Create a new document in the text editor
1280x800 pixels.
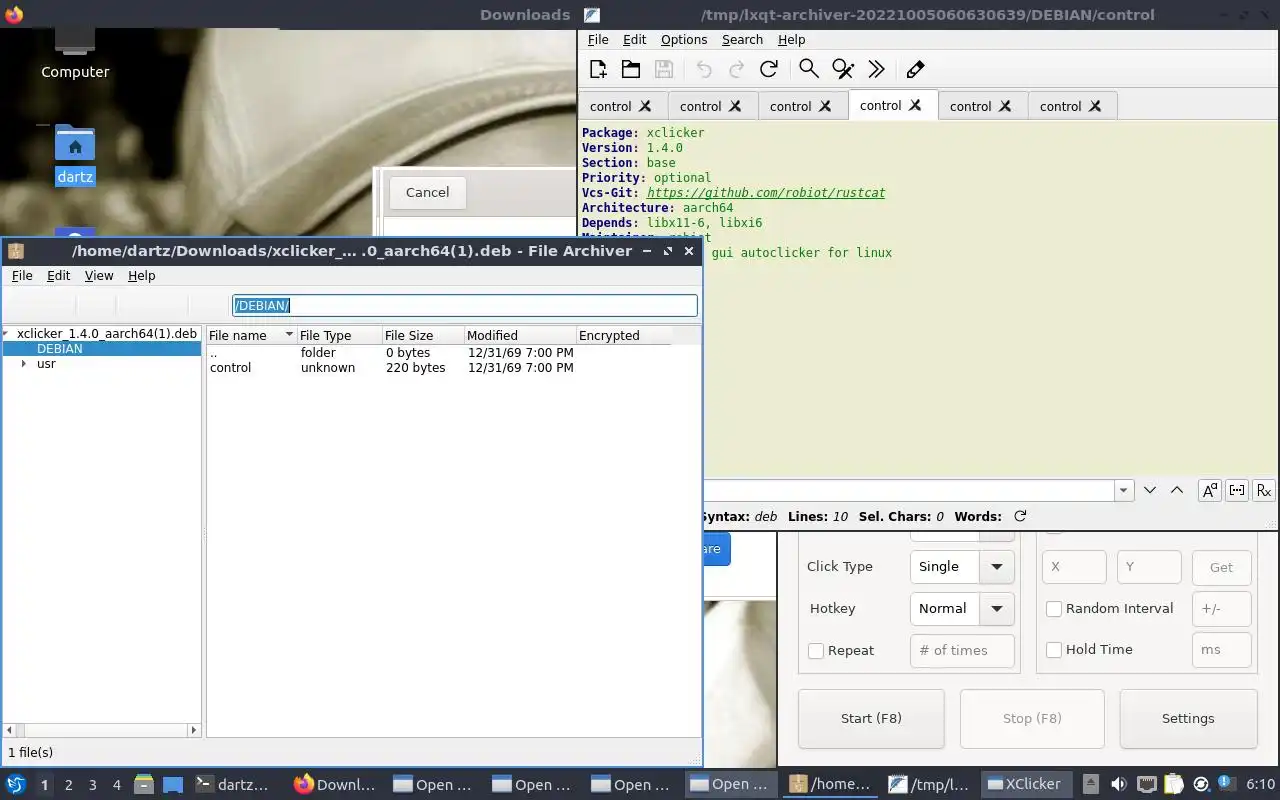point(598,69)
